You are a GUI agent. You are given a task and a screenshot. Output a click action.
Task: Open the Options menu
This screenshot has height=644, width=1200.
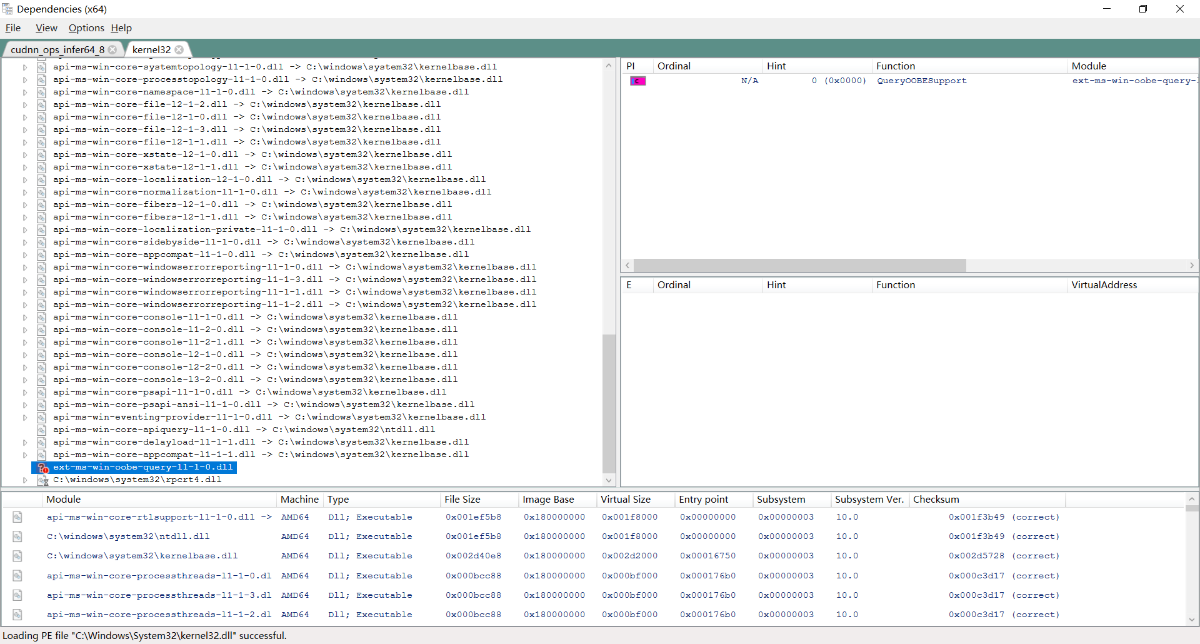pos(86,28)
